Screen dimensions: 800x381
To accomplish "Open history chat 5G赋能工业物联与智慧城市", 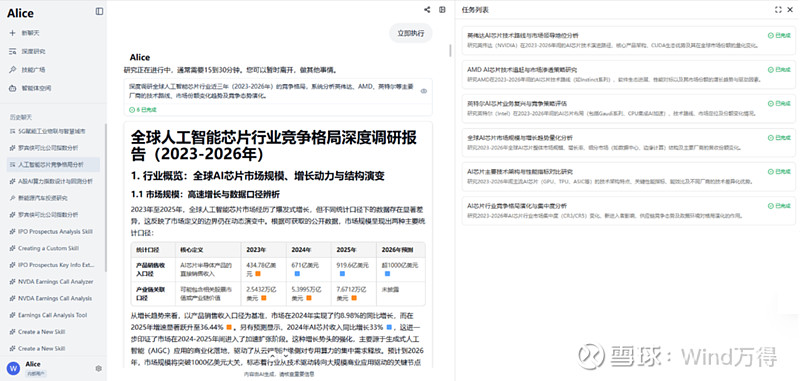I will click(x=53, y=131).
